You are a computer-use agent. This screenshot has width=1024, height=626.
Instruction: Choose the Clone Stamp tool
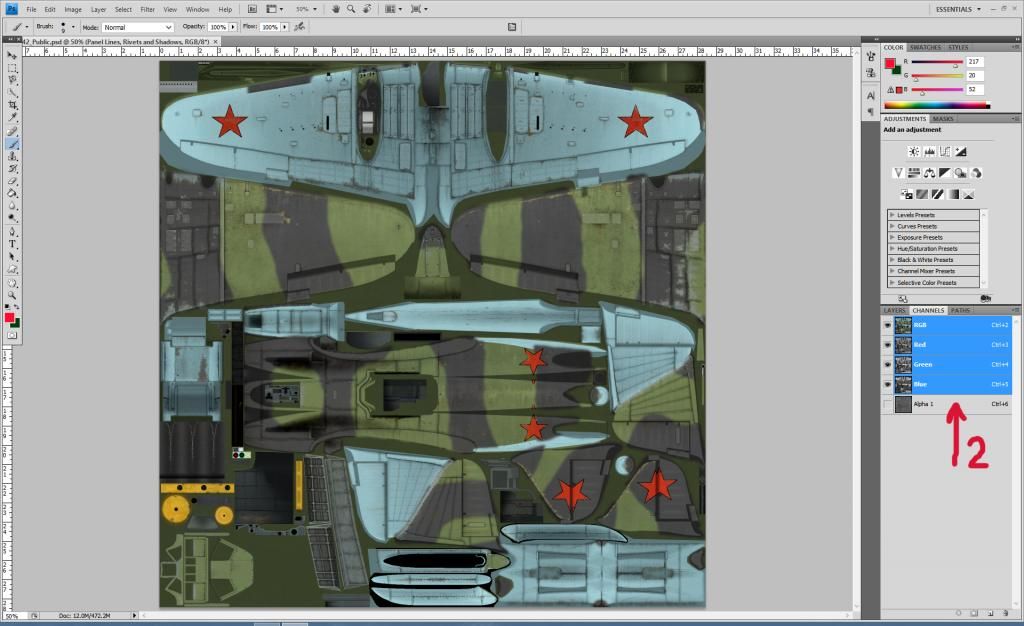point(13,156)
